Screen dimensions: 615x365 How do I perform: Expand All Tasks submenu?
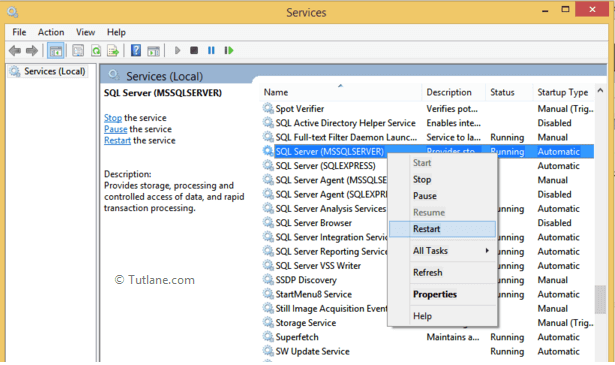pyautogui.click(x=442, y=251)
